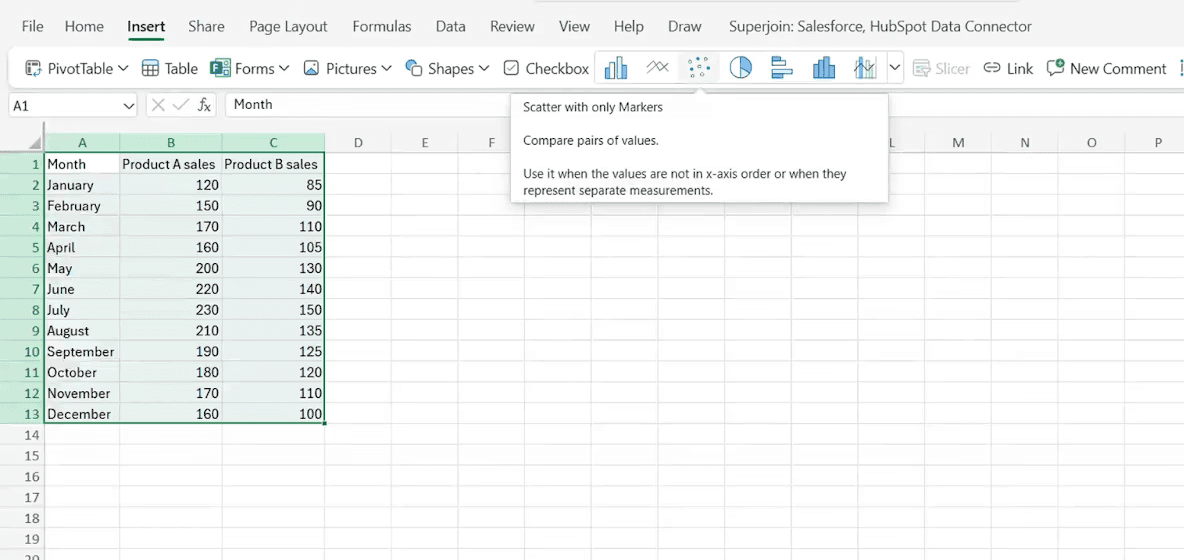
Task: Switch to the View tab
Action: (x=575, y=26)
